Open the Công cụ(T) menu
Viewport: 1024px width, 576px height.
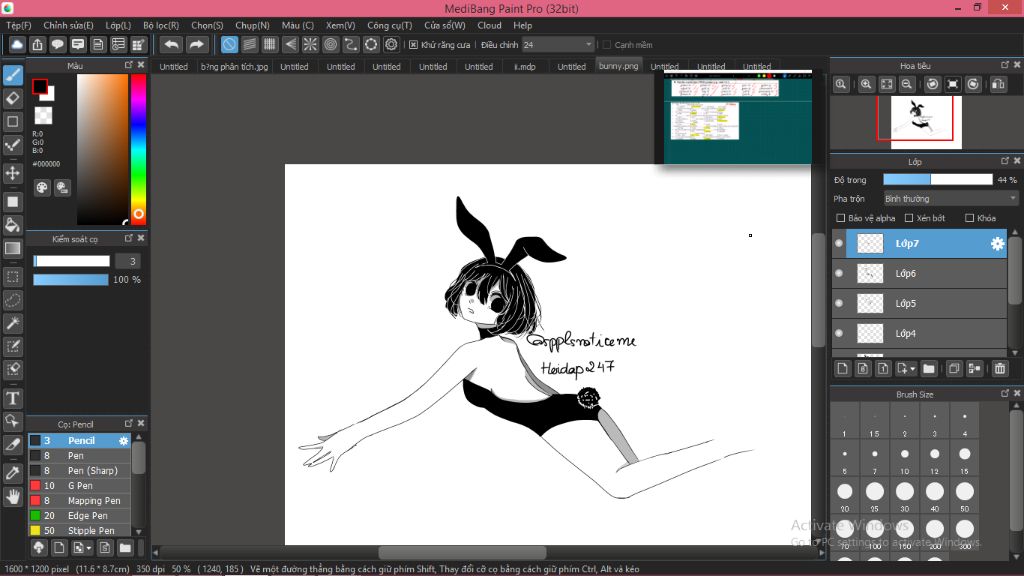click(389, 25)
